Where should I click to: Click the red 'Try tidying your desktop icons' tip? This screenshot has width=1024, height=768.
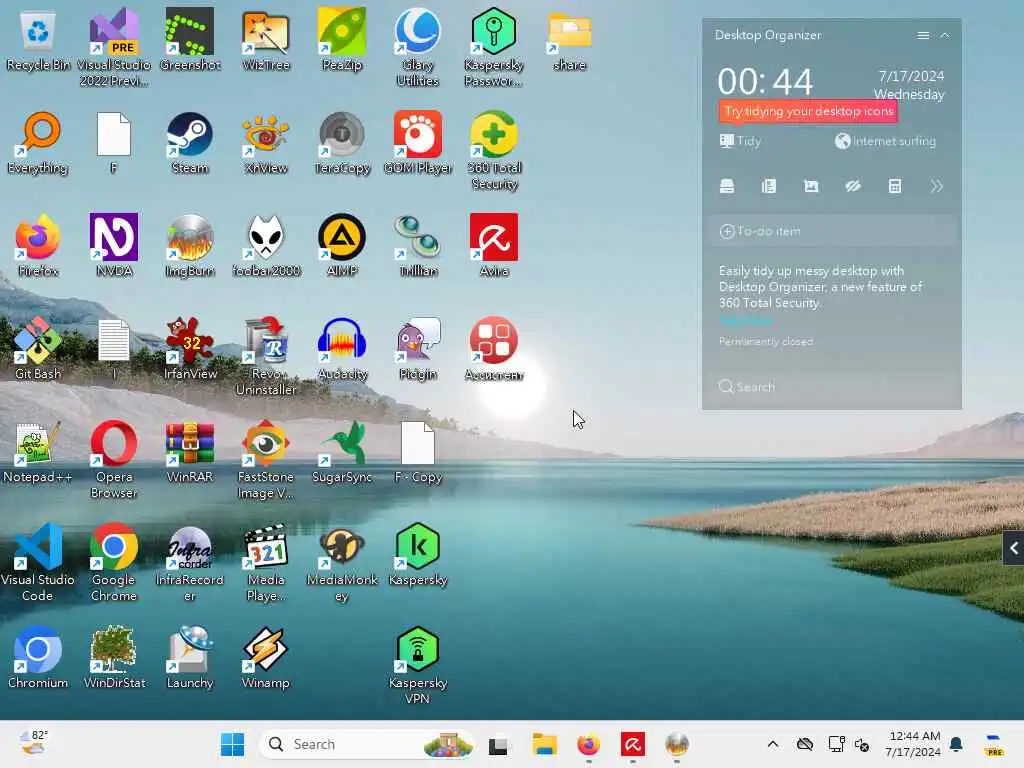[x=808, y=111]
